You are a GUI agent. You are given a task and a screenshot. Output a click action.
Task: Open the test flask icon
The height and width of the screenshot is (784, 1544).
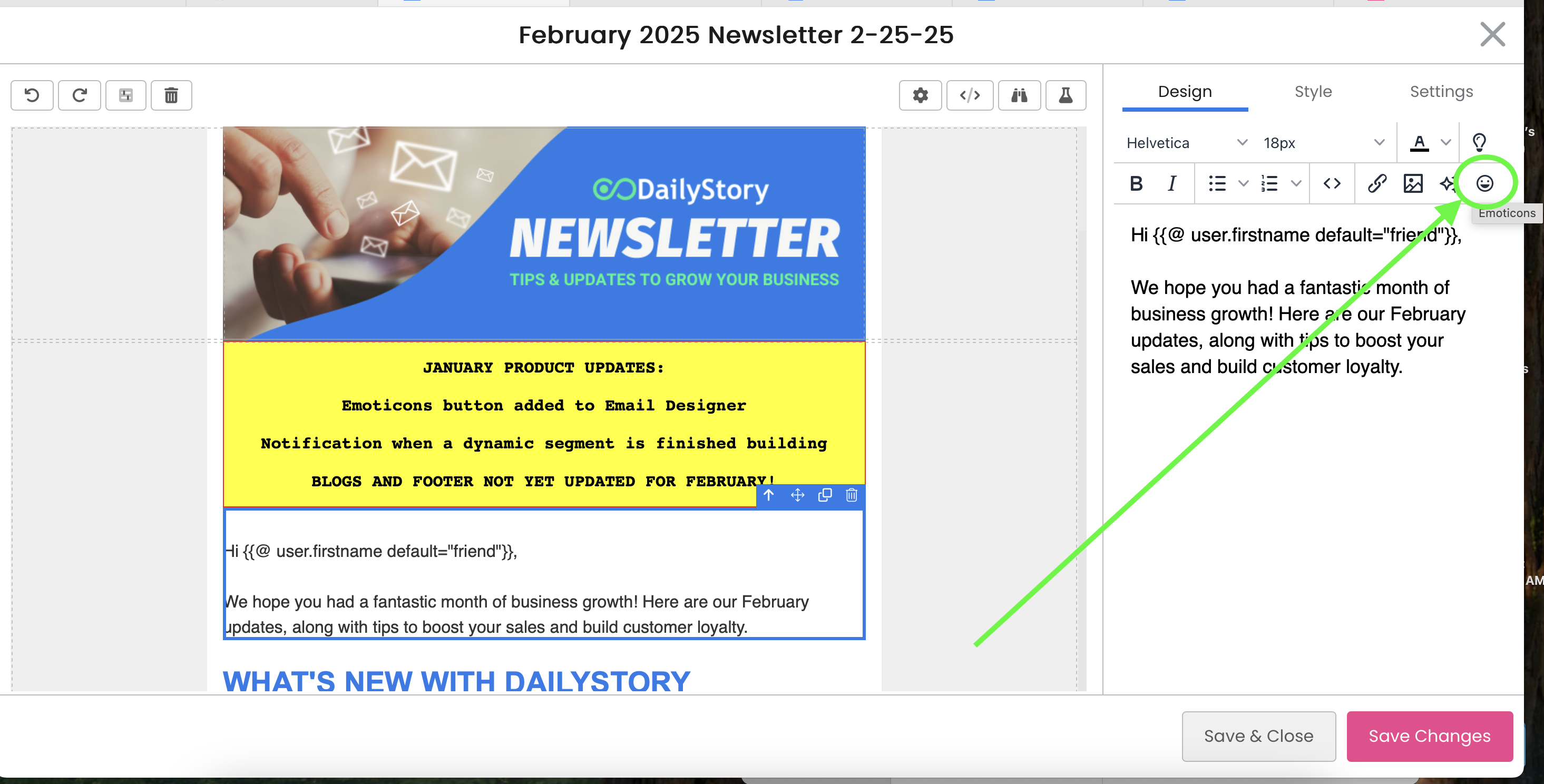coord(1066,95)
